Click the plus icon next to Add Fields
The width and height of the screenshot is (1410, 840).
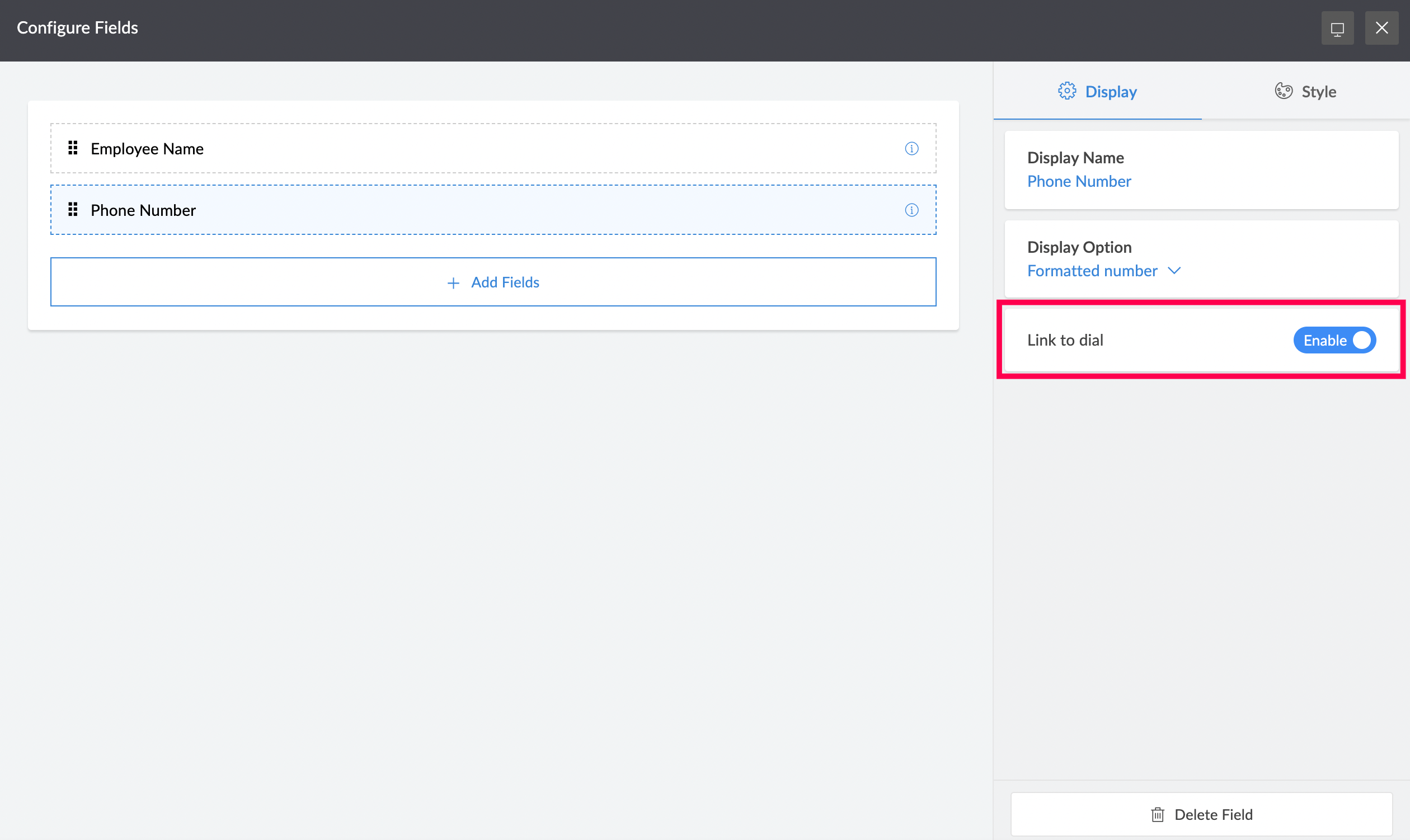coord(453,282)
